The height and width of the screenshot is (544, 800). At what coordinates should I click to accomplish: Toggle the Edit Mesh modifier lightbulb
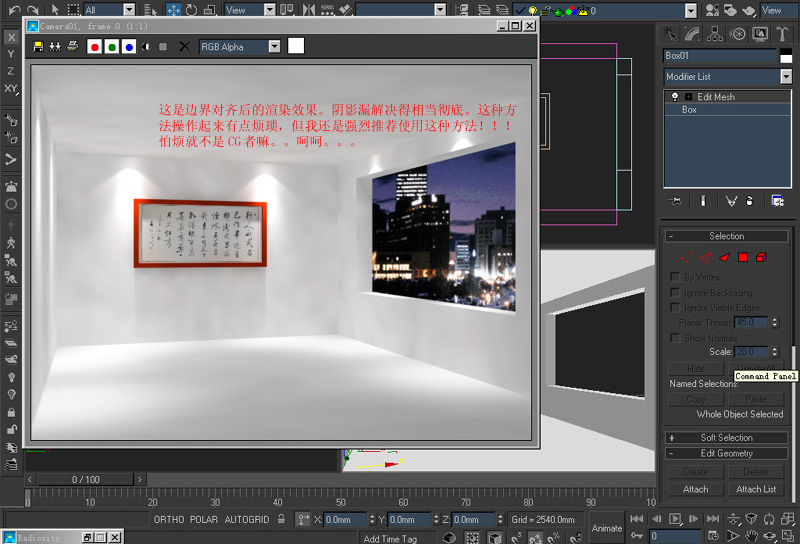pyautogui.click(x=675, y=97)
